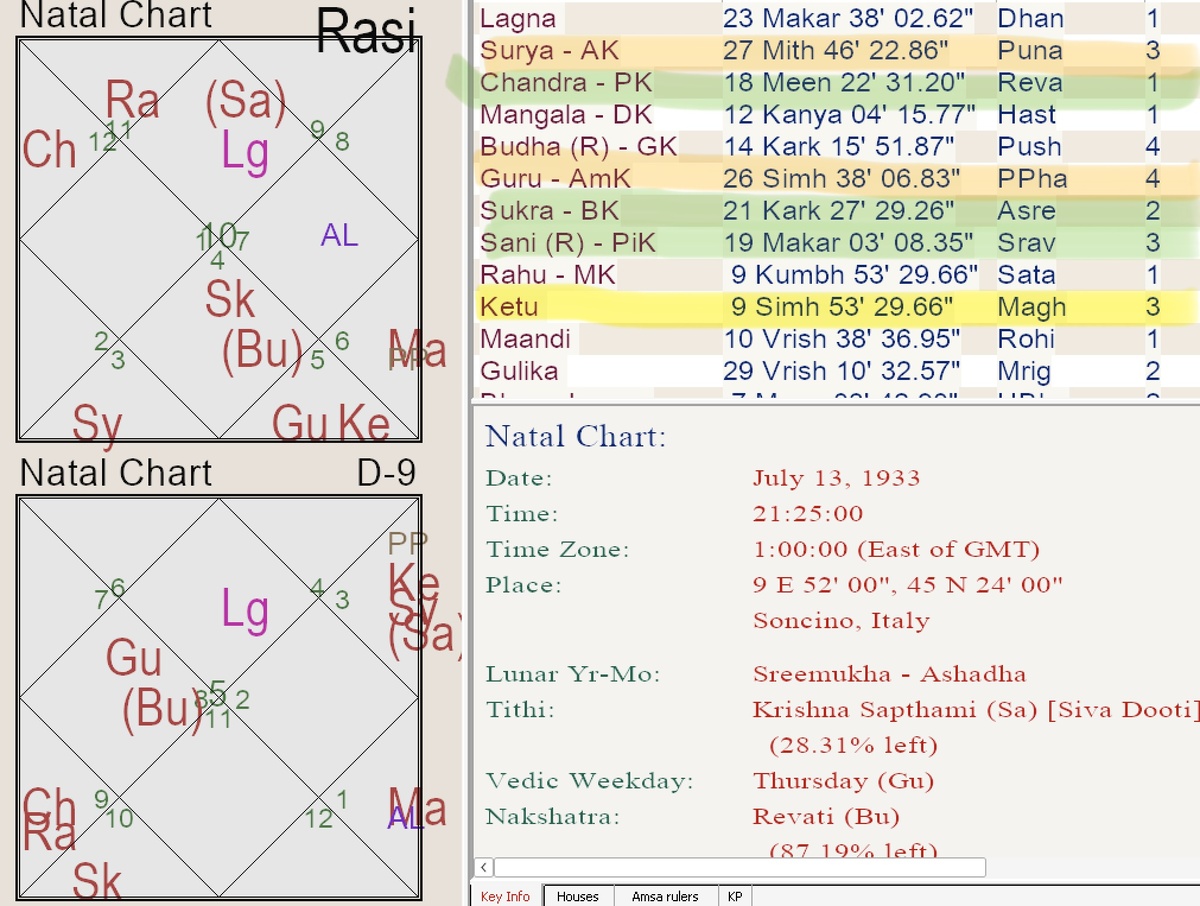1200x906 pixels.
Task: Click the Mrig nakshatra cell
Action: pyautogui.click(x=1024, y=370)
